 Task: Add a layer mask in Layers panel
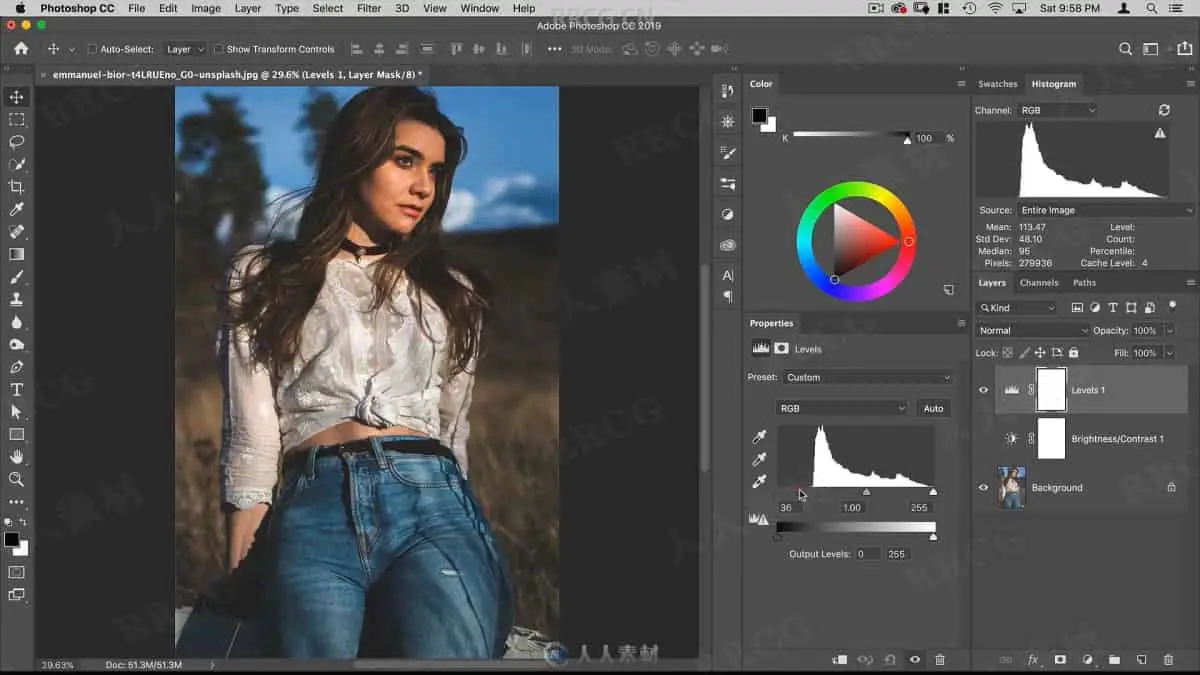[x=1060, y=660]
